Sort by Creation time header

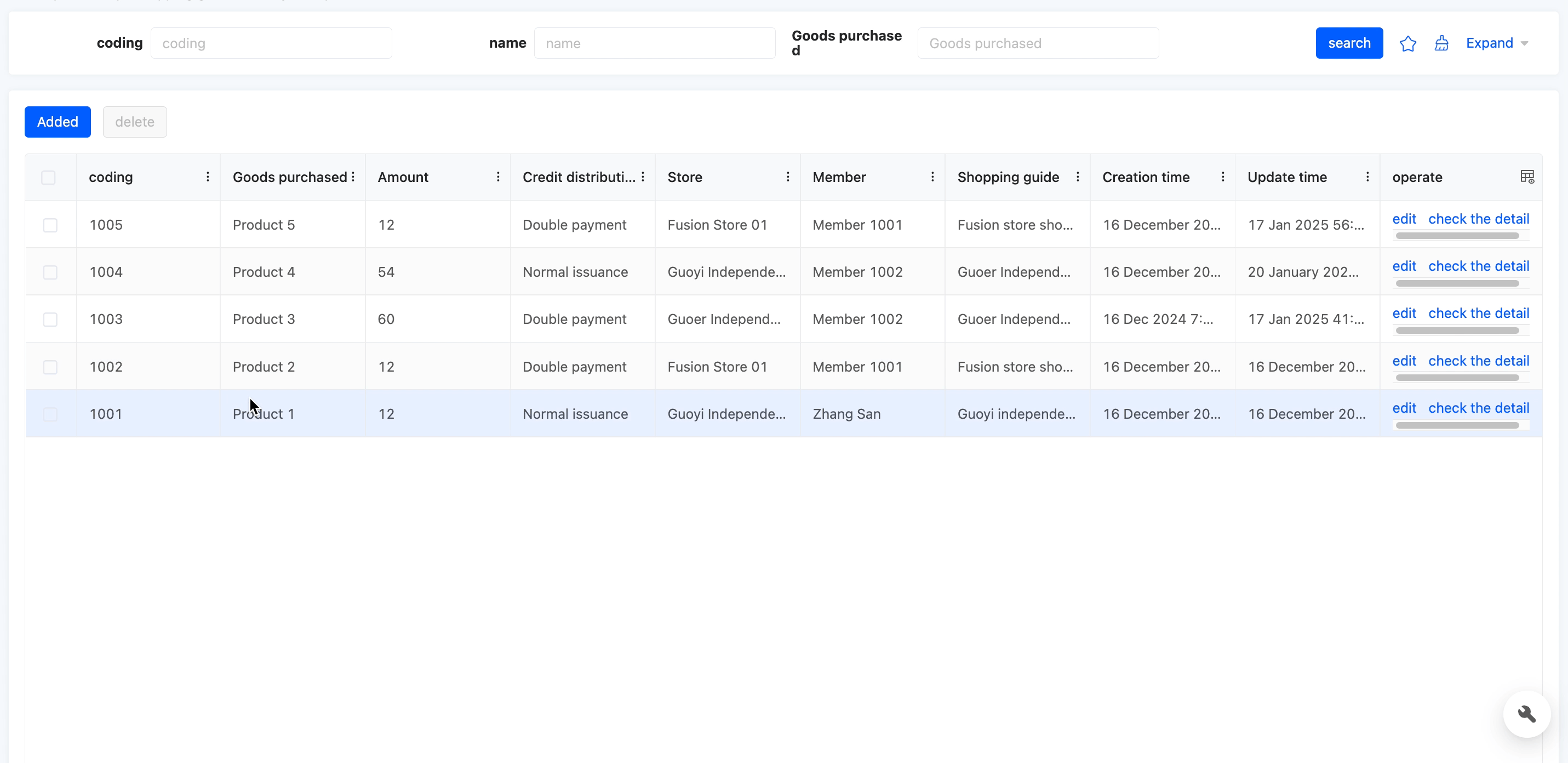(x=1146, y=177)
